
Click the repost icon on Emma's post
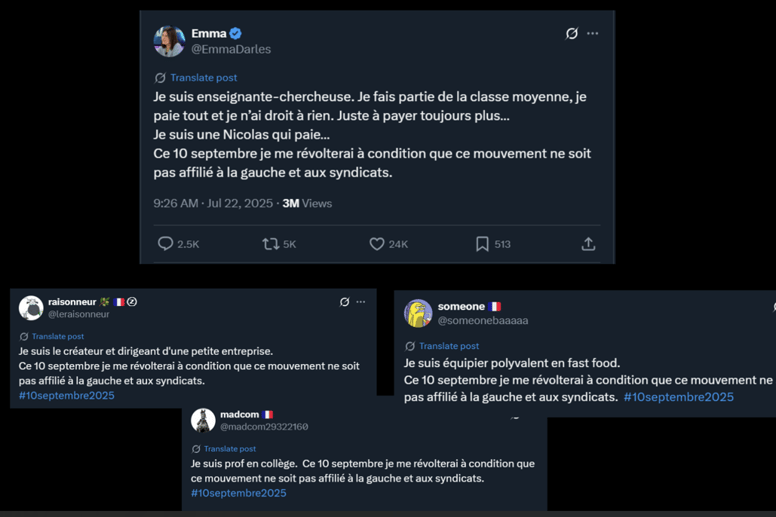click(270, 243)
